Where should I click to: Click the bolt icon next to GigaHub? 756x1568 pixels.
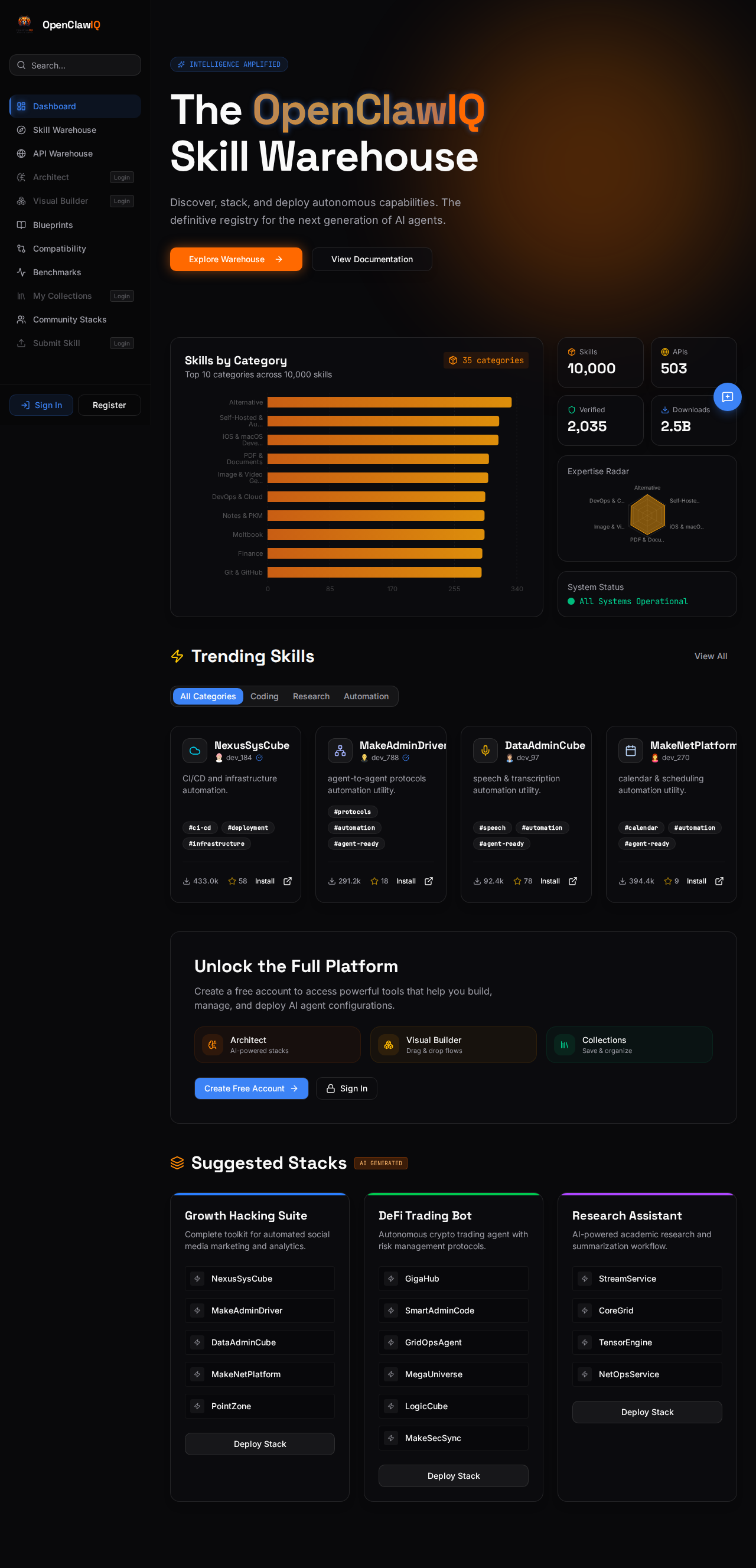[392, 1278]
